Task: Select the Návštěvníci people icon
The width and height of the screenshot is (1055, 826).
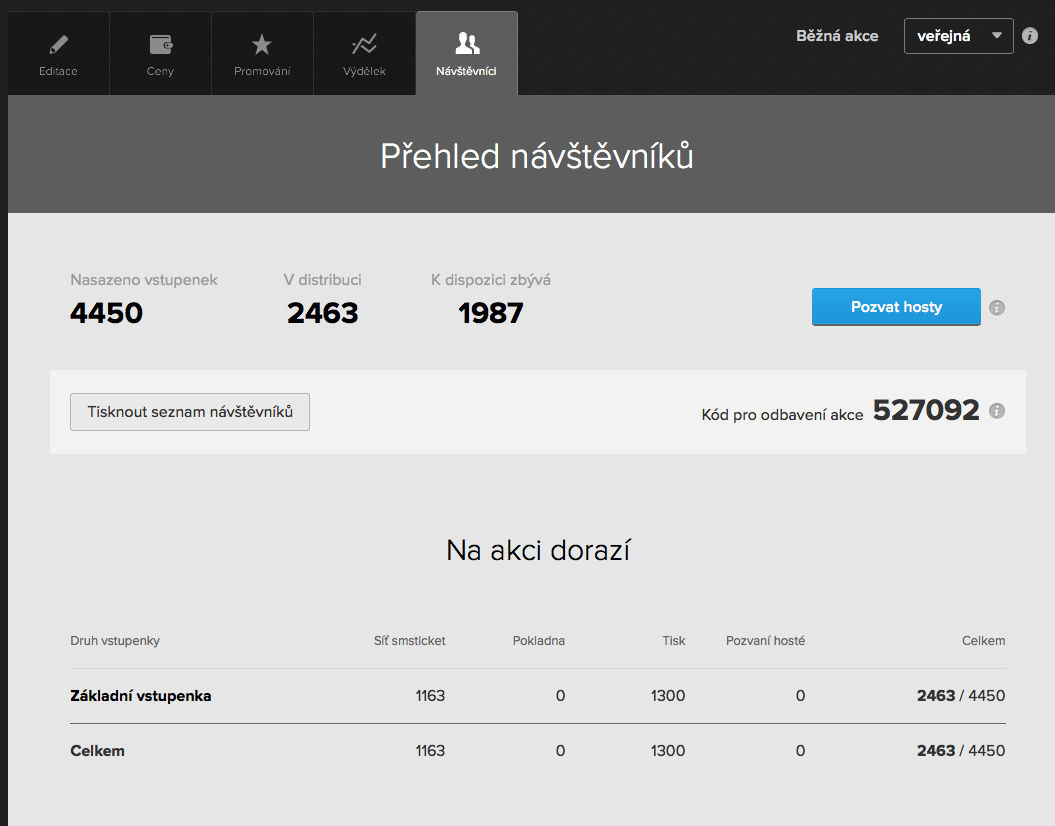Action: 466,44
